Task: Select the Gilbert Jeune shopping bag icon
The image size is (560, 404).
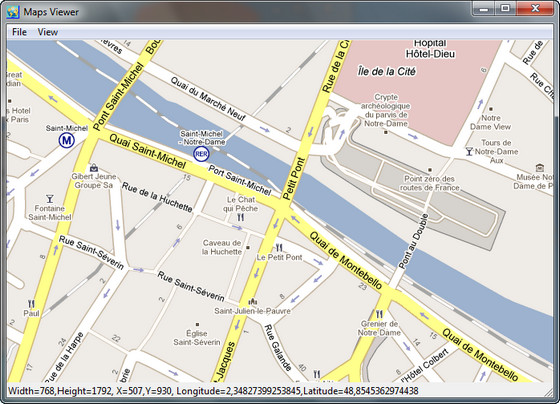Action: pyautogui.click(x=94, y=168)
